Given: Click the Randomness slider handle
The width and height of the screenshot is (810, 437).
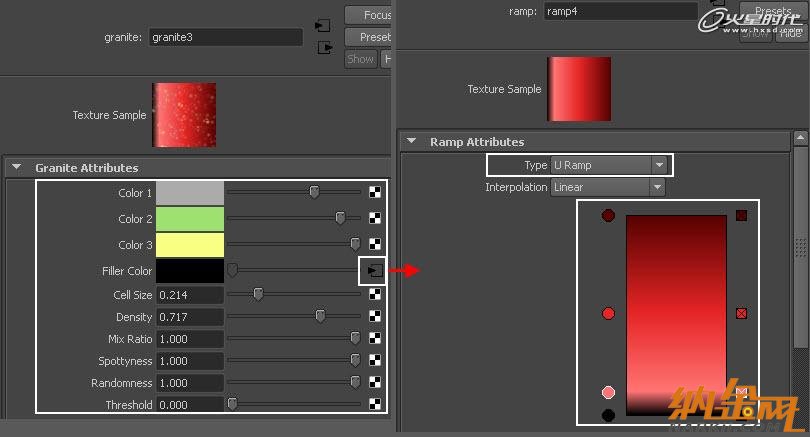Looking at the screenshot, I should [x=355, y=382].
